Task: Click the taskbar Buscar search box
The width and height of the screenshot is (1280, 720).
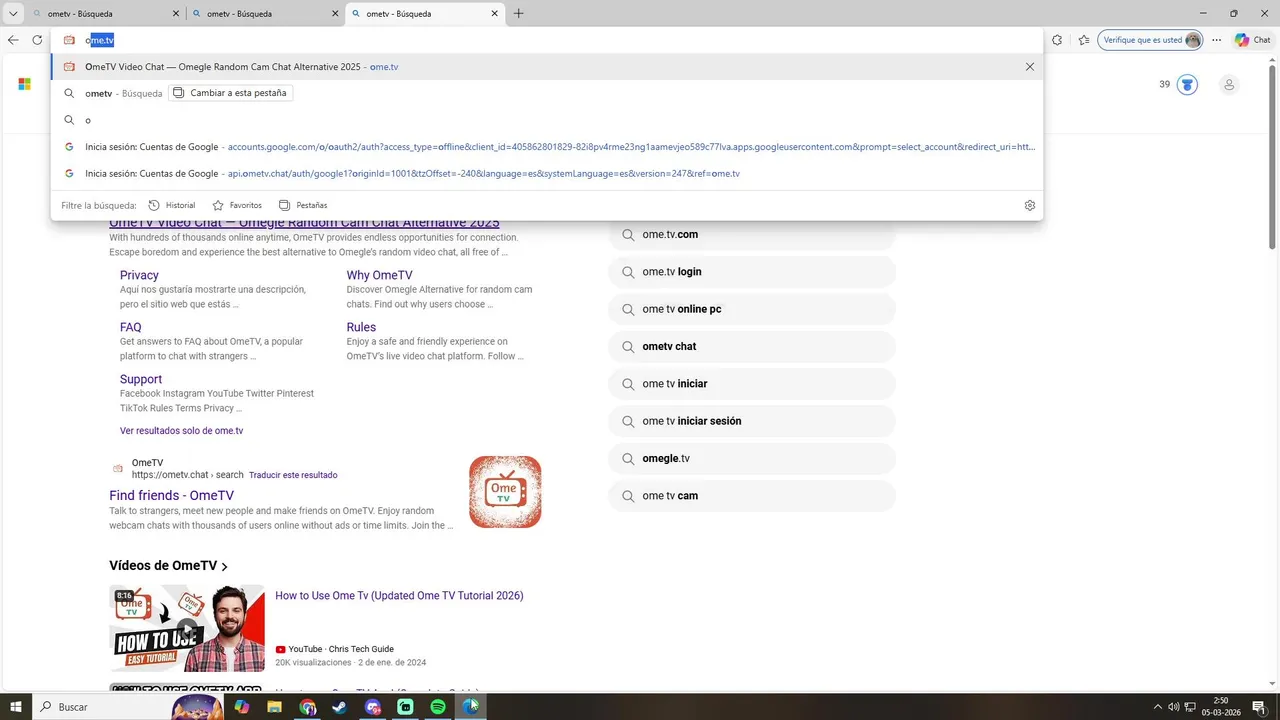Action: 130,707
